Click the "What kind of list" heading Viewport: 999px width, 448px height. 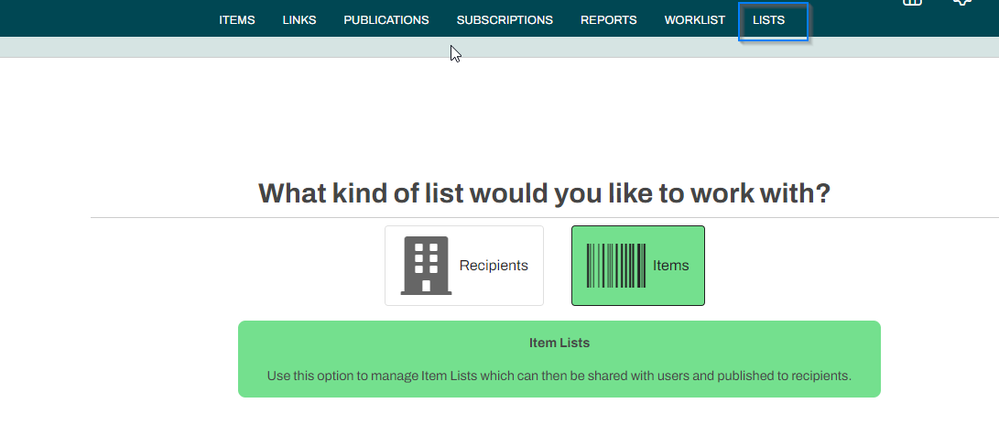tap(544, 193)
